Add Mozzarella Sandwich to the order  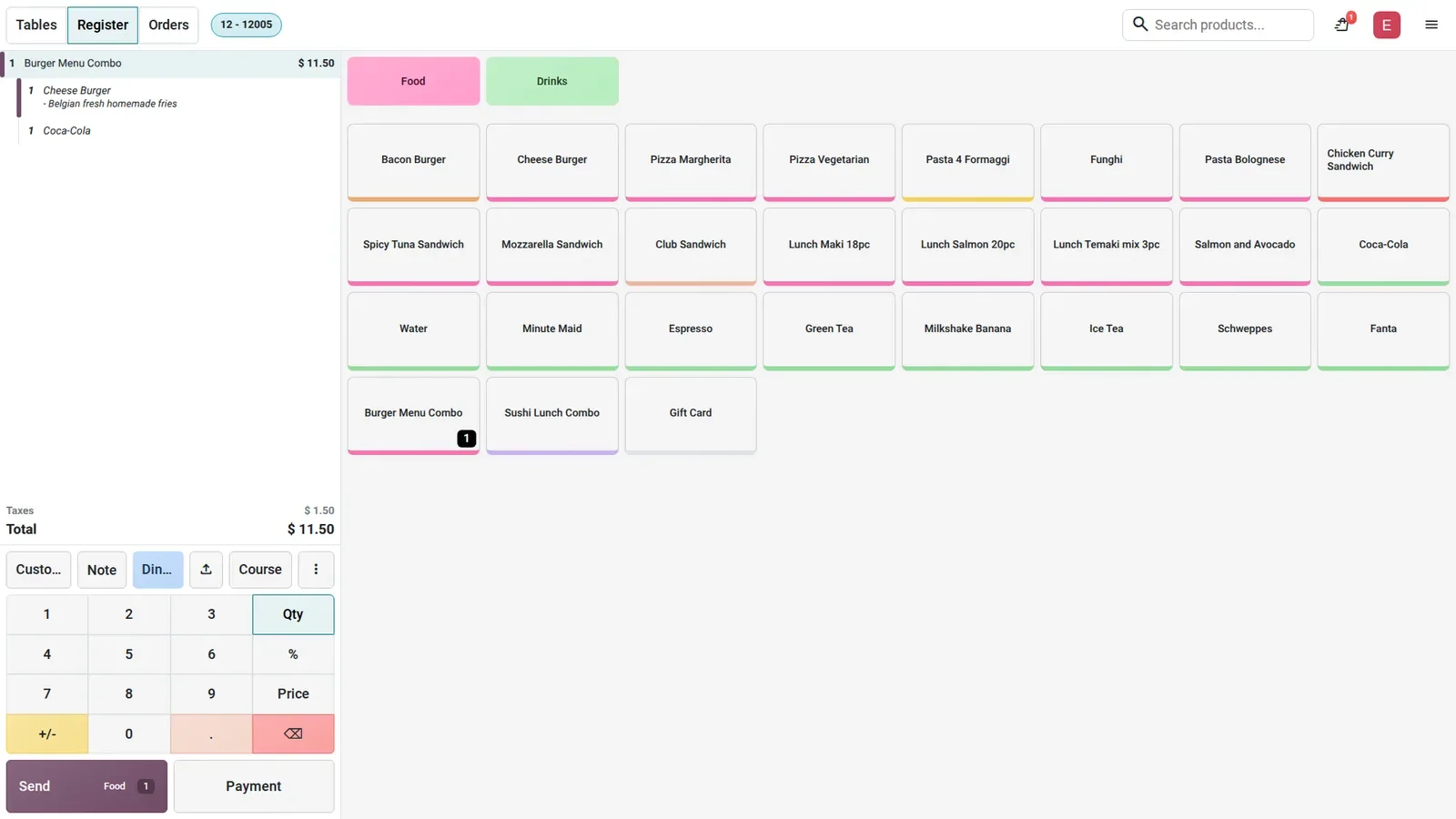[552, 247]
